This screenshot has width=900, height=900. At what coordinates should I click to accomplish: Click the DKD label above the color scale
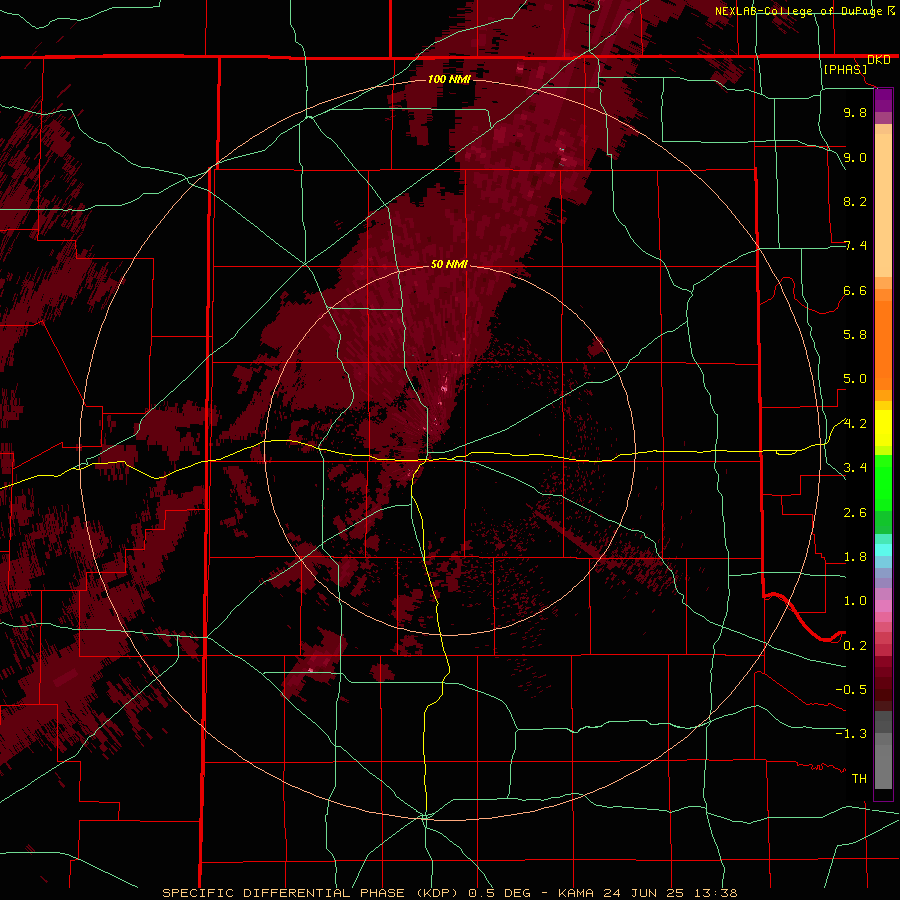coord(879,60)
